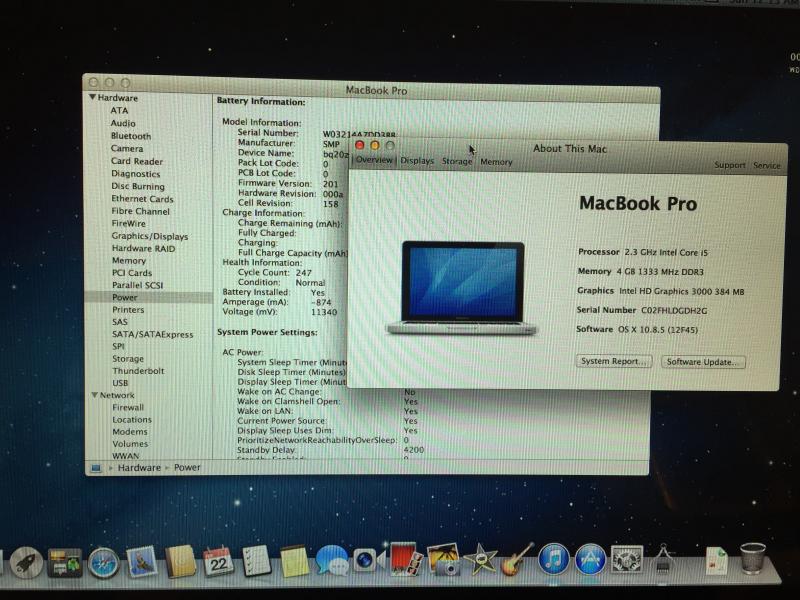Viewport: 800px width, 600px height.
Task: Open the Memory tab
Action: pyautogui.click(x=496, y=162)
